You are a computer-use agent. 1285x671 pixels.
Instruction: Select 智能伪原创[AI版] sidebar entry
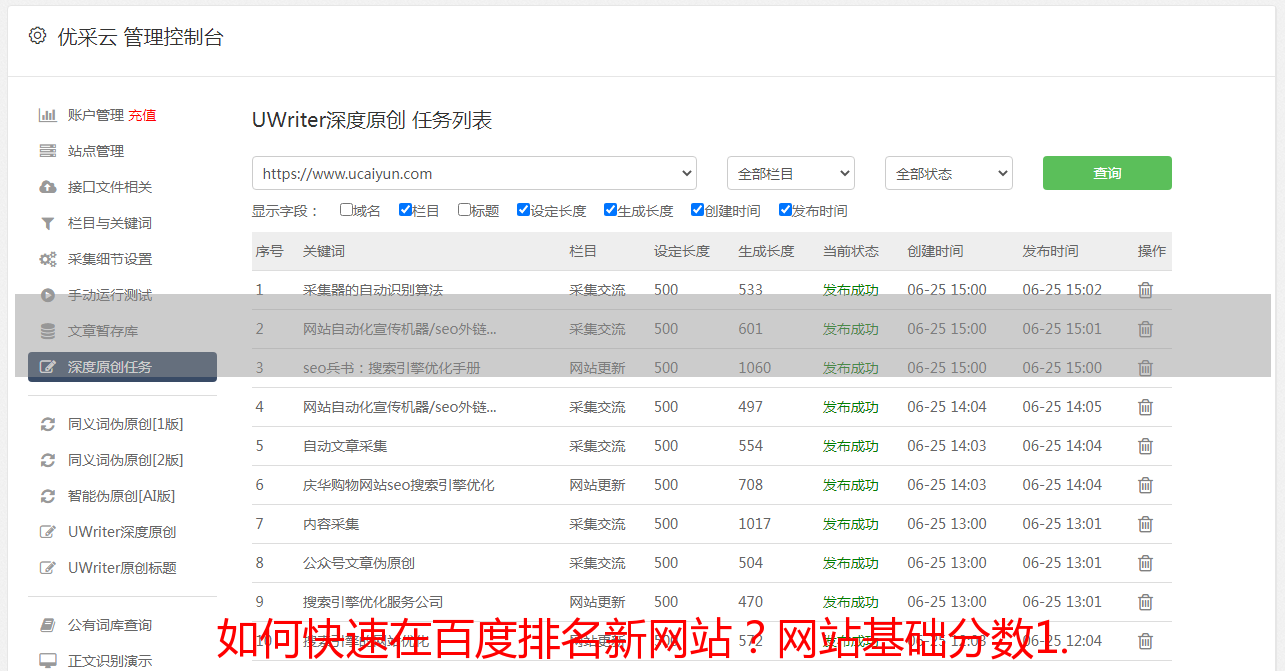tap(121, 496)
